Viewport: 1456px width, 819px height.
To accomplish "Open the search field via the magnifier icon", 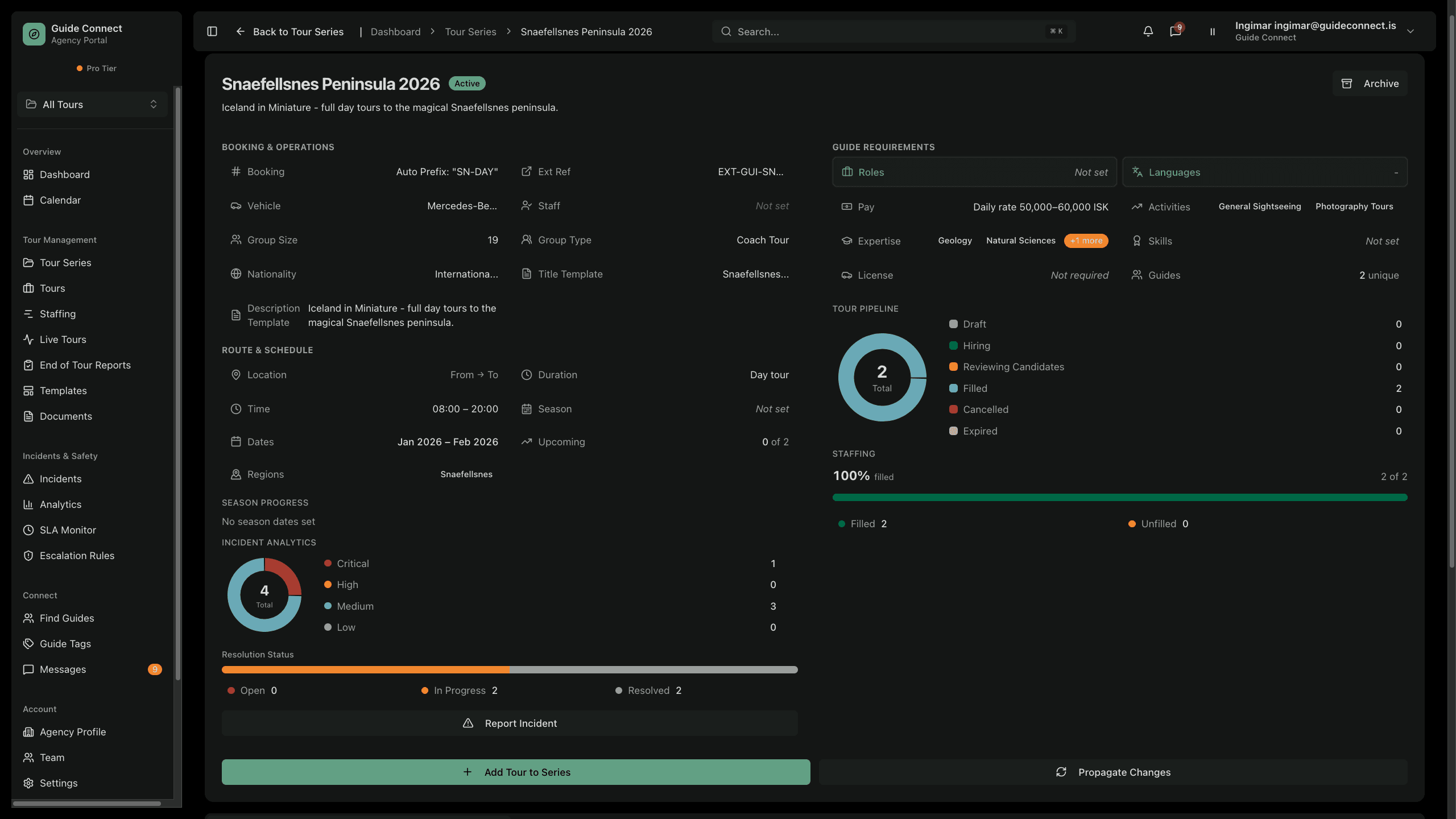I will [x=726, y=31].
